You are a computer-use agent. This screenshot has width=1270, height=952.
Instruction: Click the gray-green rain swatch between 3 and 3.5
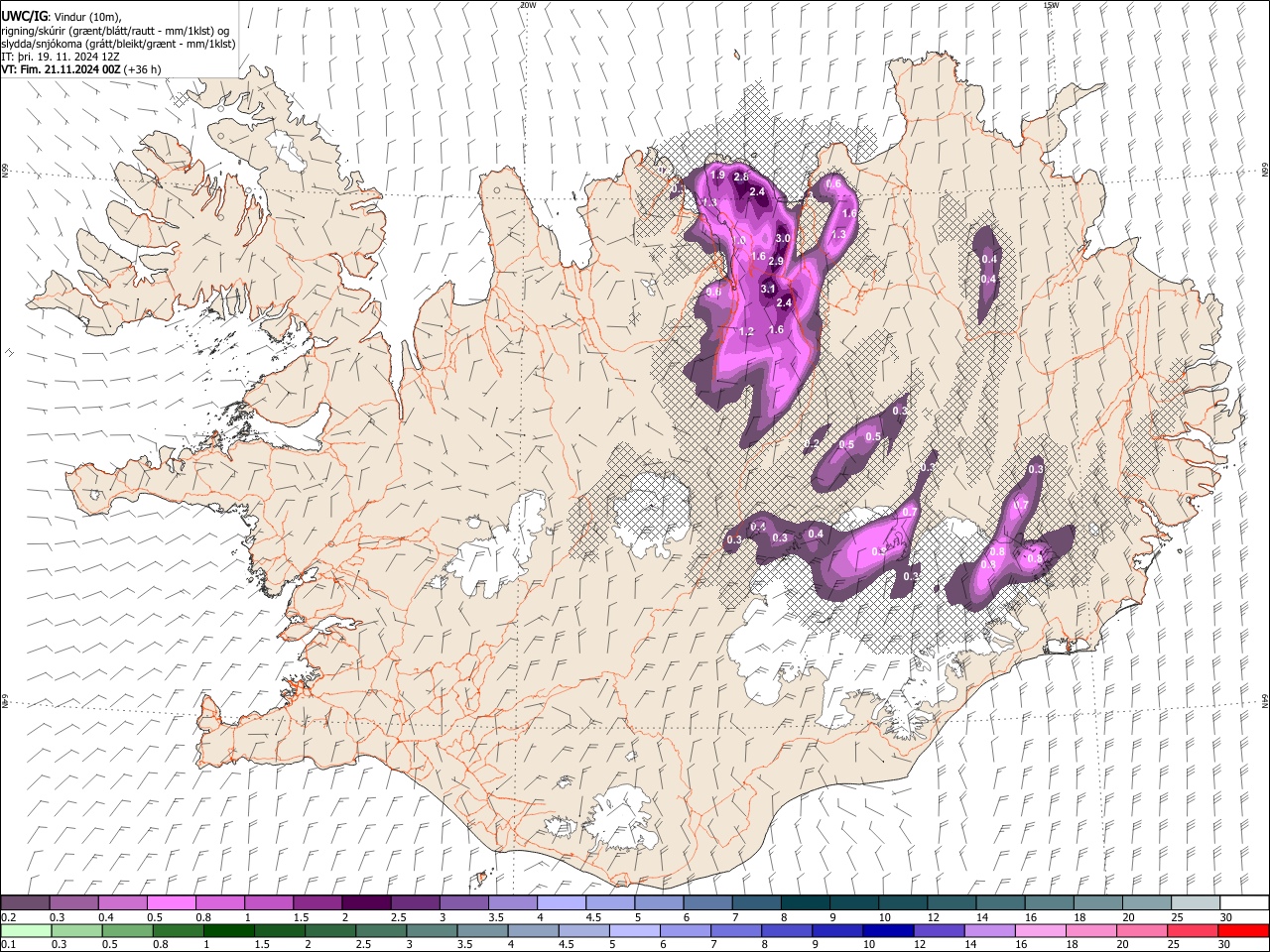(x=432, y=930)
